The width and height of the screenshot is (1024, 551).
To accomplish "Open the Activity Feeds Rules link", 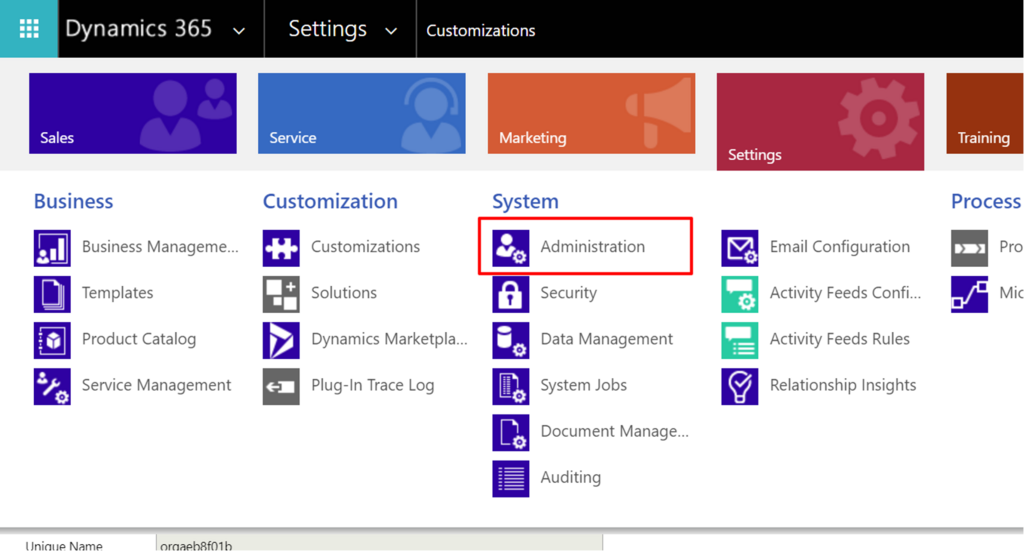I will point(839,339).
